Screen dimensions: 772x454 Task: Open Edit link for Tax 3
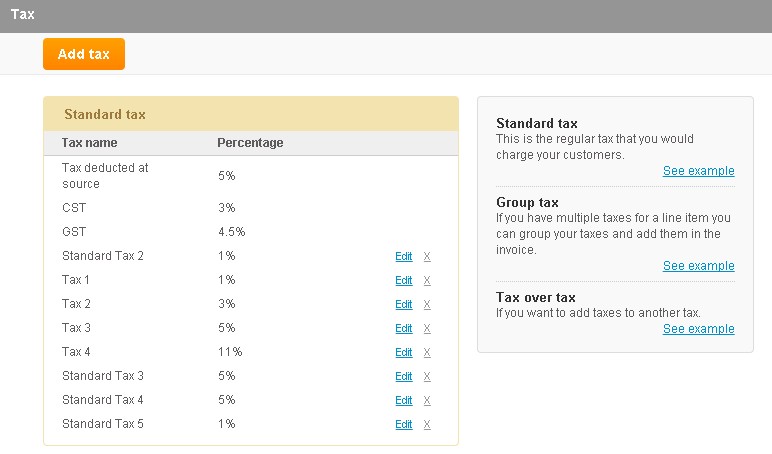(404, 328)
